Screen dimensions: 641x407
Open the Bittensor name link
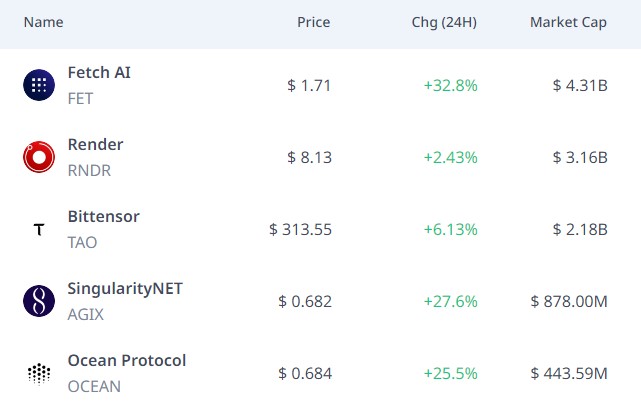tap(103, 216)
